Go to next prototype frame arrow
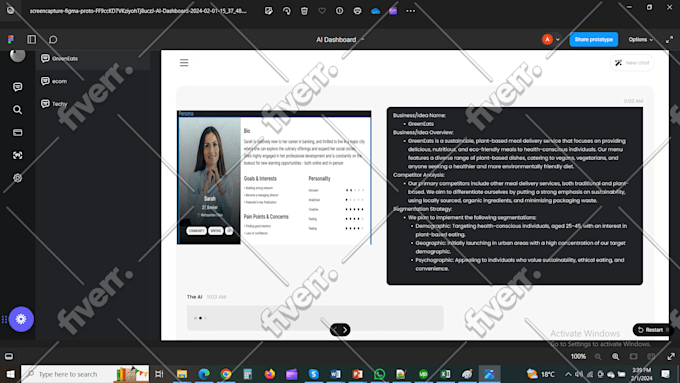This screenshot has width=680, height=383. pyautogui.click(x=345, y=330)
